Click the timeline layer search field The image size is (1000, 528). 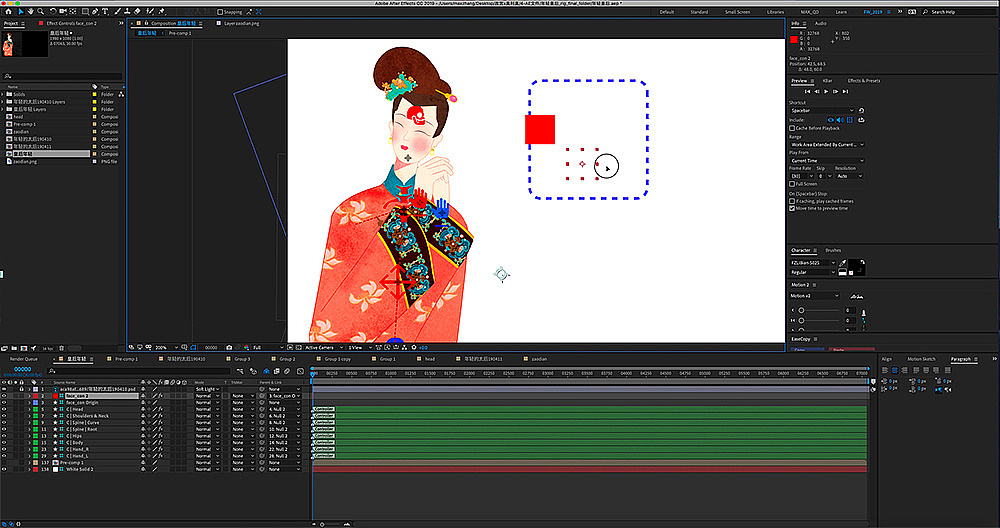click(138, 371)
